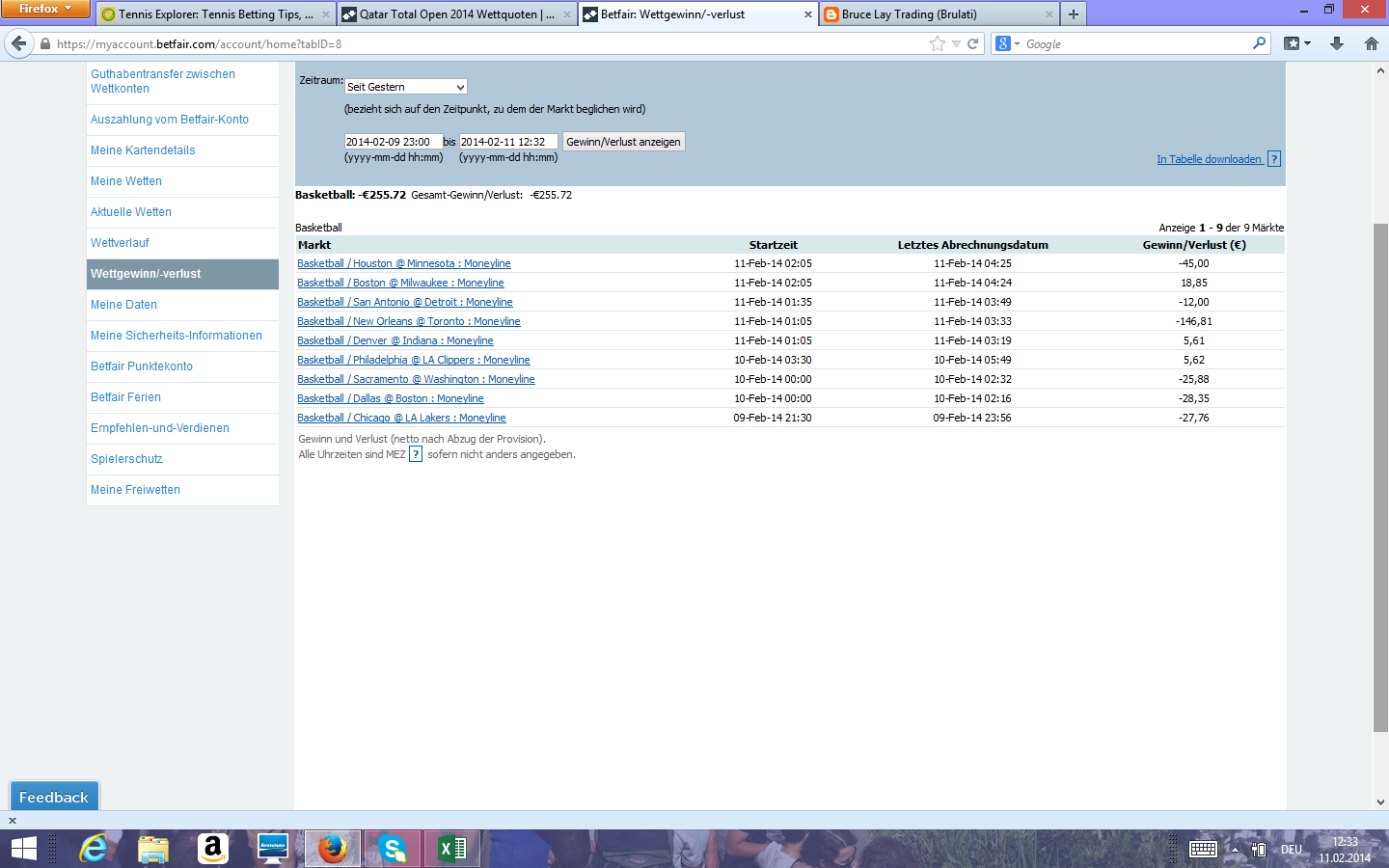Open Boston @ Milwaukee Moneyline market
The image size is (1389, 868).
coord(400,283)
